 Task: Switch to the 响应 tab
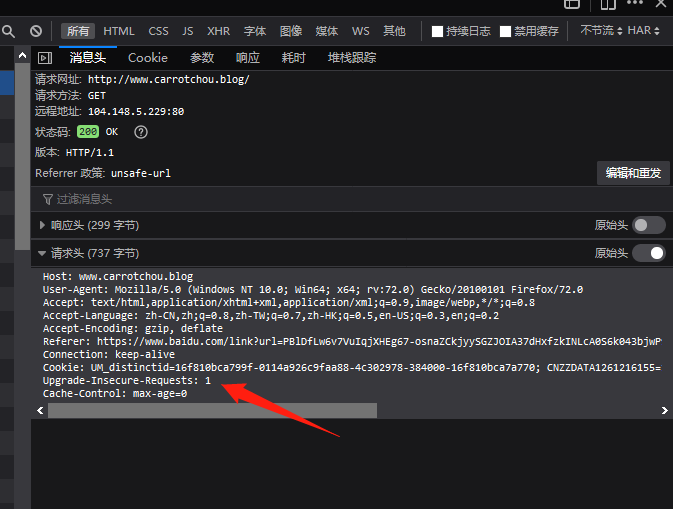tap(248, 58)
